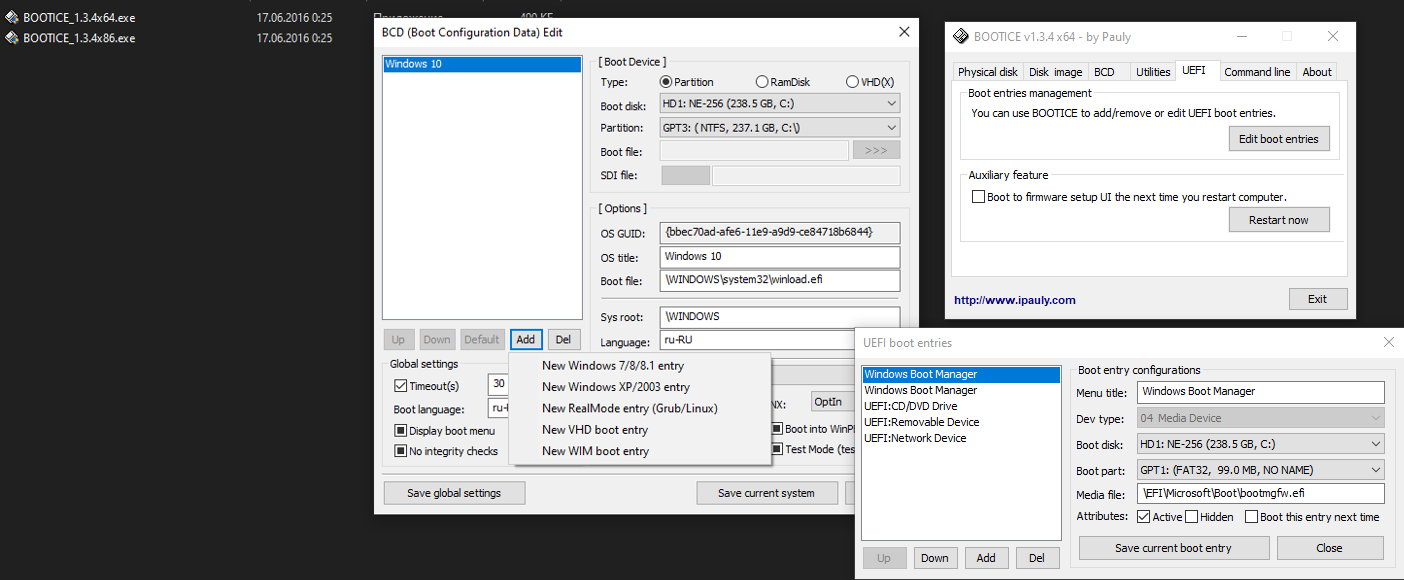Select UEFI:CD/DVD Drive entry

(x=960, y=406)
